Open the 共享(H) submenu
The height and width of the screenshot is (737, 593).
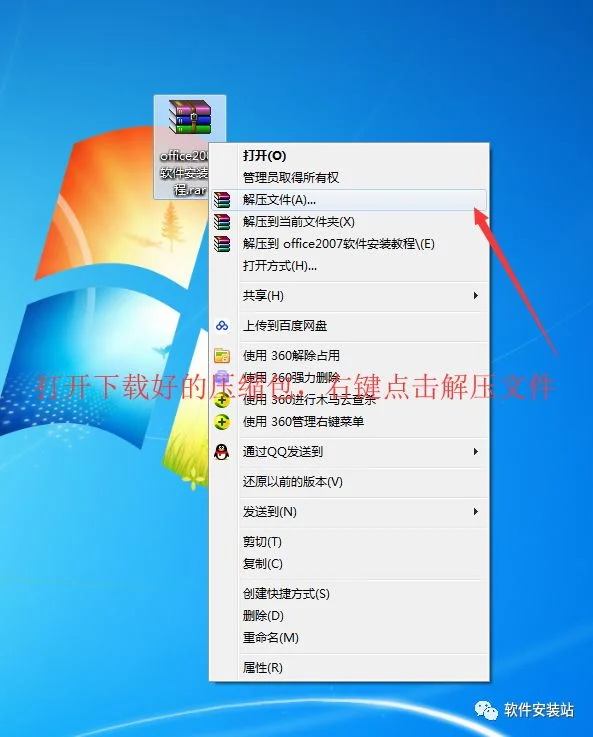coord(349,296)
